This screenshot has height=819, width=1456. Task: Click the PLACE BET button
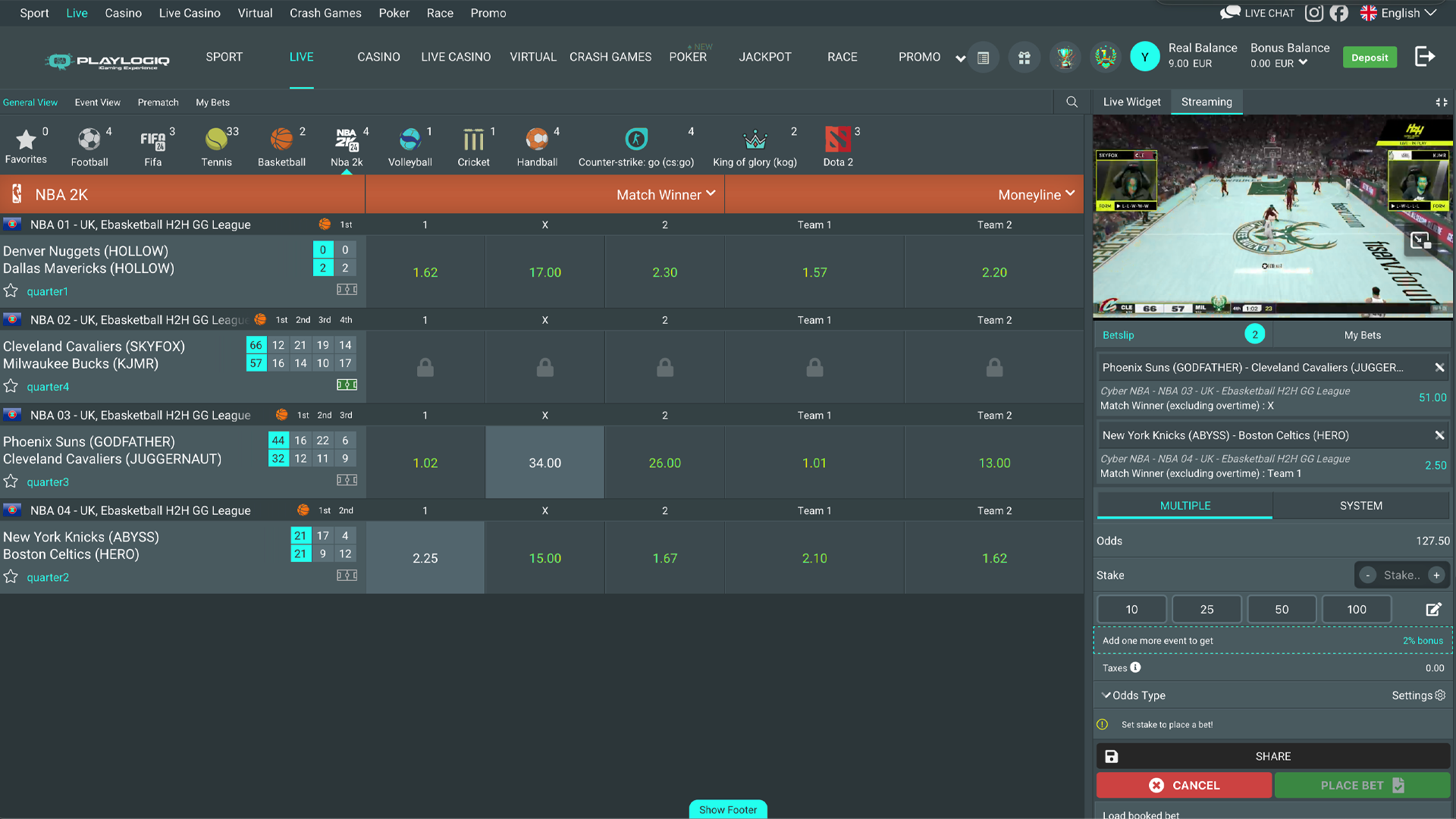1363,786
